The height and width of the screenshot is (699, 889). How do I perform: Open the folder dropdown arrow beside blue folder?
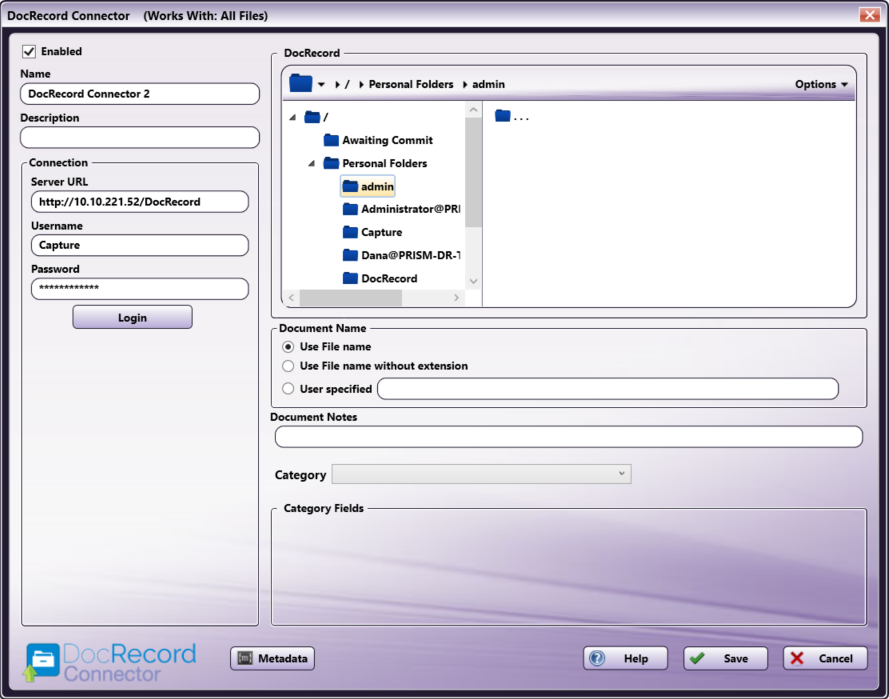click(x=321, y=84)
